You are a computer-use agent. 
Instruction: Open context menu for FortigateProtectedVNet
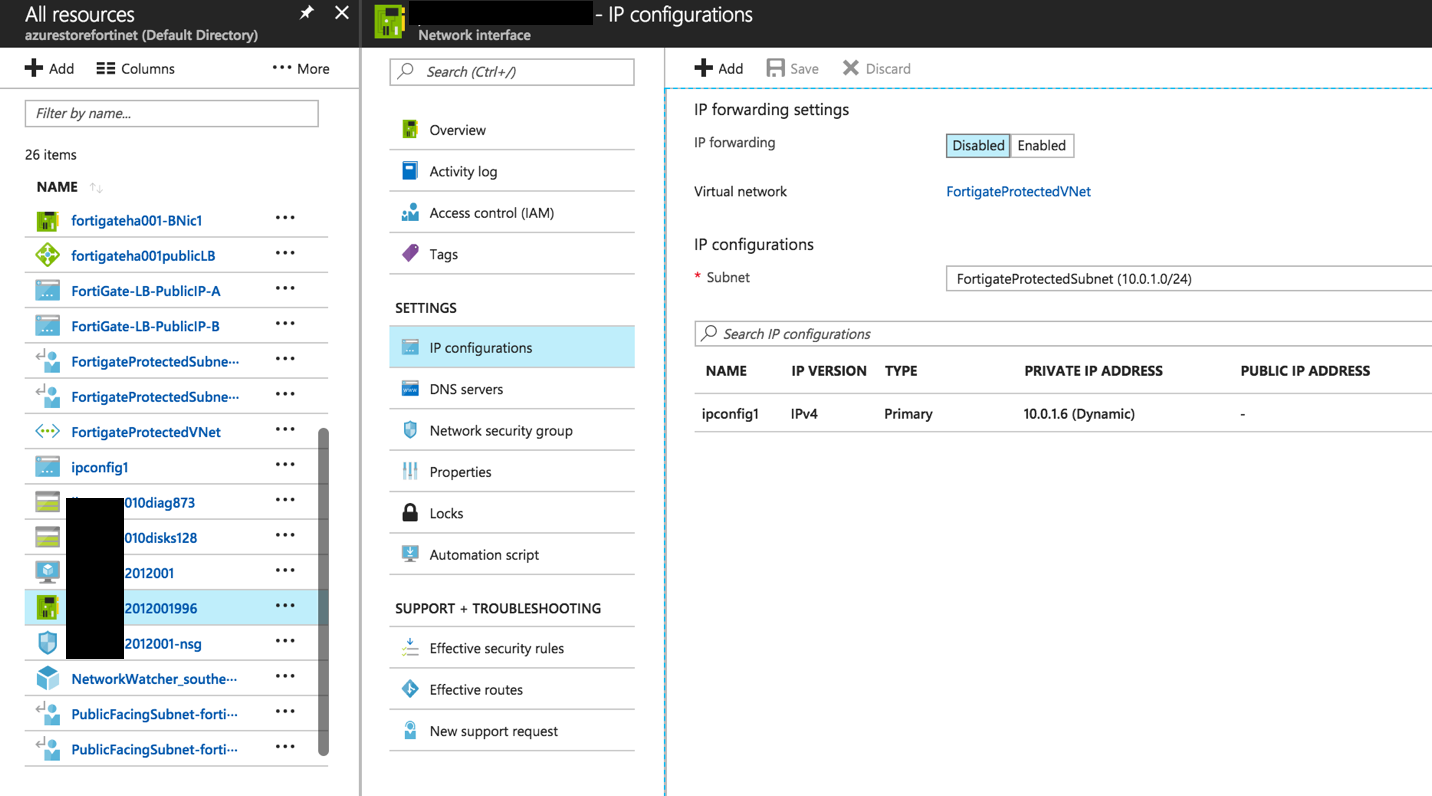[x=285, y=431]
